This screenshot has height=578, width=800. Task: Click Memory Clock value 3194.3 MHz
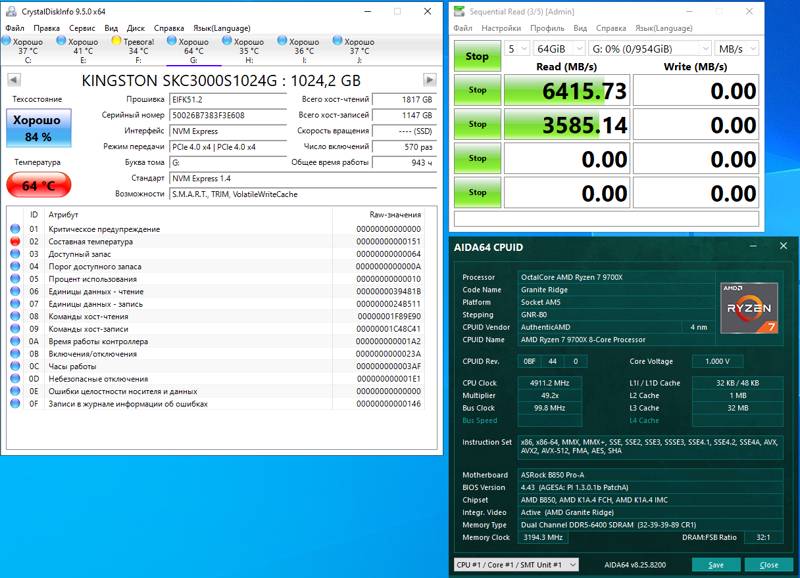[543, 537]
